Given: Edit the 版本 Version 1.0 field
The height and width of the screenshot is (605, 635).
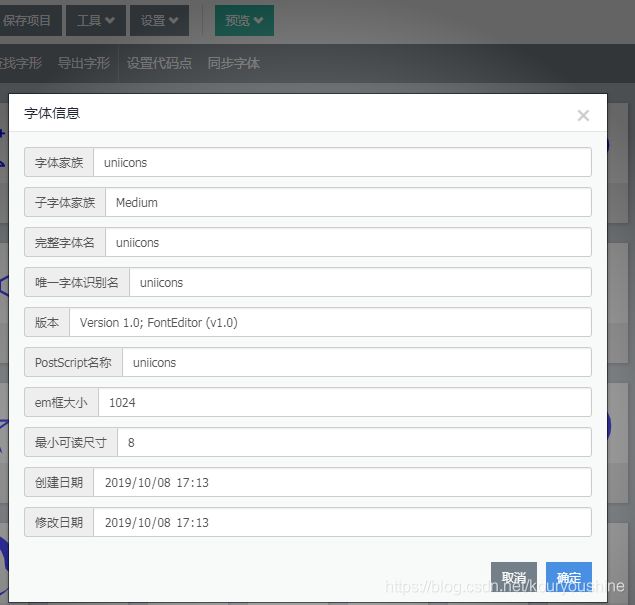Looking at the screenshot, I should click(330, 322).
